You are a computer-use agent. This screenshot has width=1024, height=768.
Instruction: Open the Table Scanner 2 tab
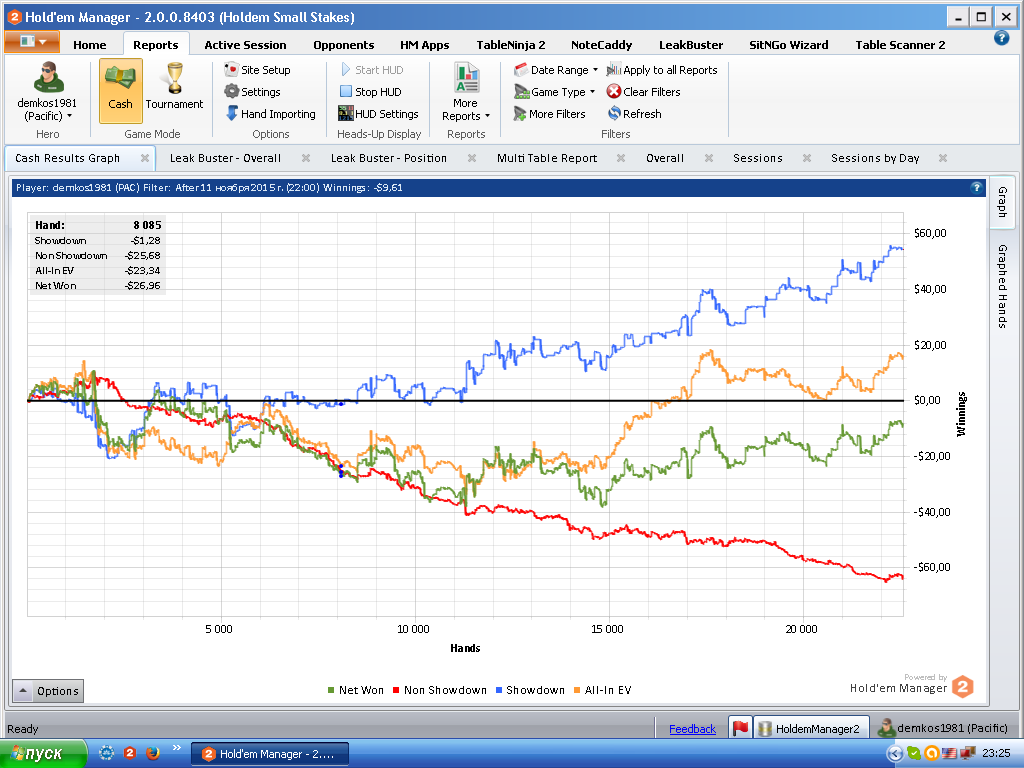click(x=900, y=45)
